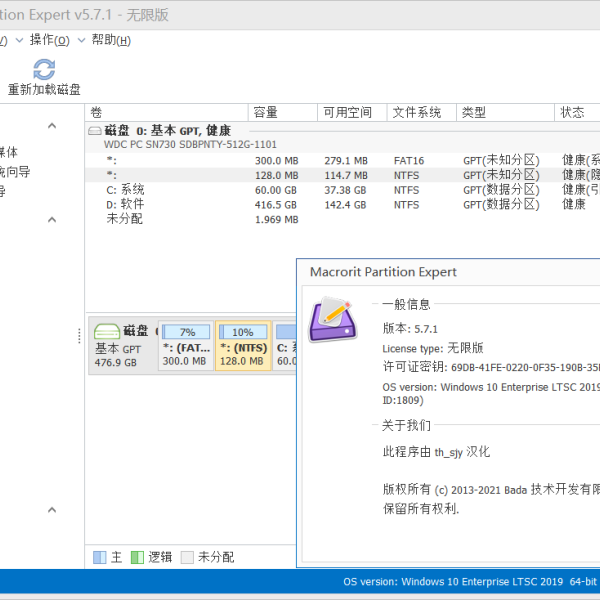
Task: Click the disk icon beside 磁盘 0 heading
Action: pyautogui.click(x=95, y=131)
